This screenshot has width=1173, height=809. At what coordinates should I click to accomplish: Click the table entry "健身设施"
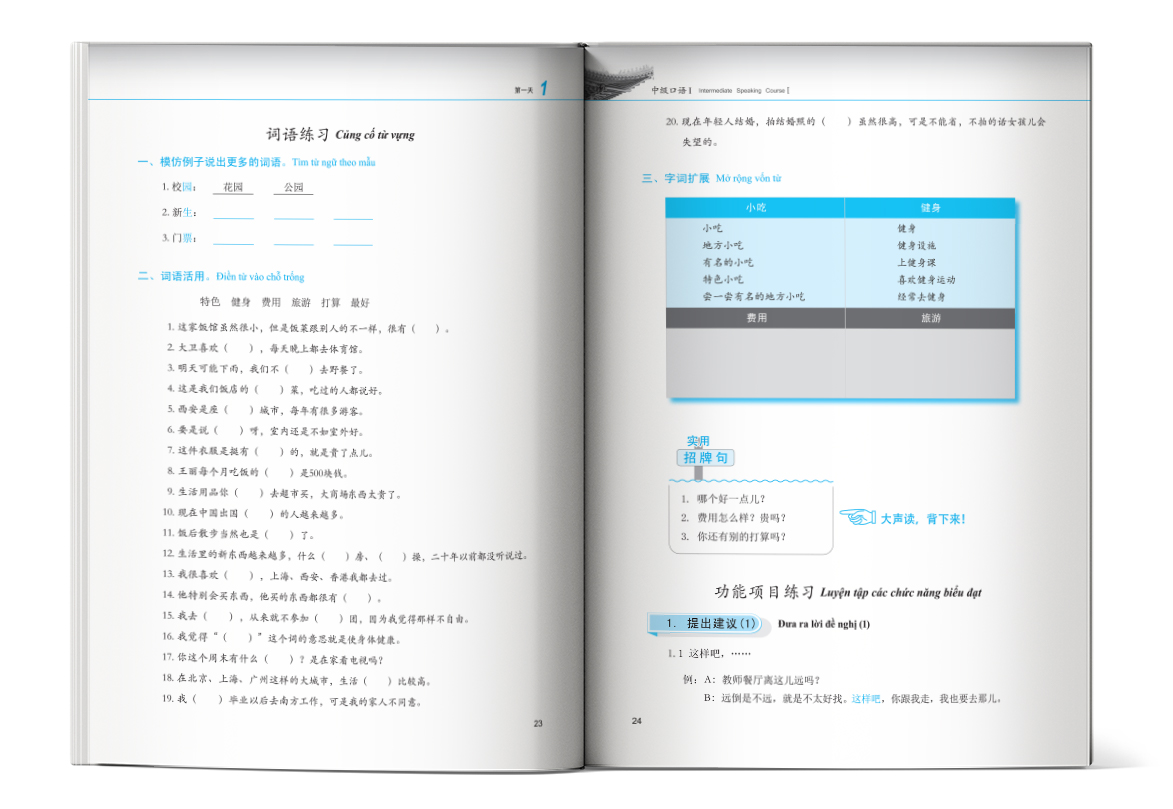click(916, 245)
